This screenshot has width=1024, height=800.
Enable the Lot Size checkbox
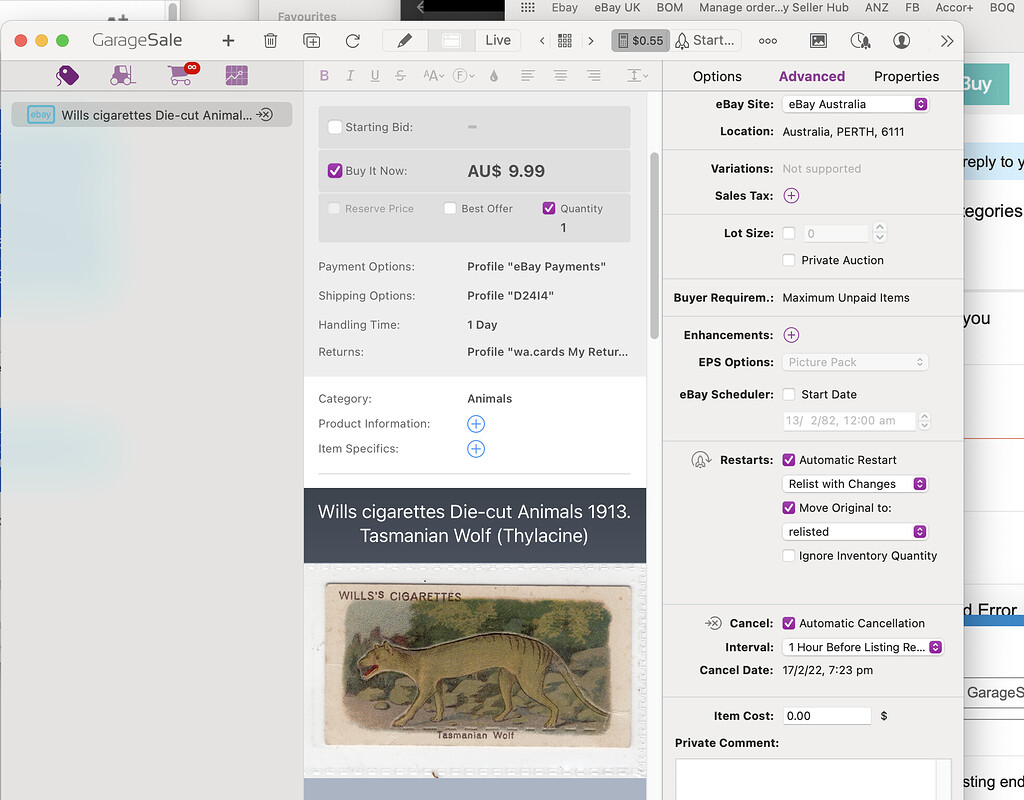pyautogui.click(x=789, y=233)
